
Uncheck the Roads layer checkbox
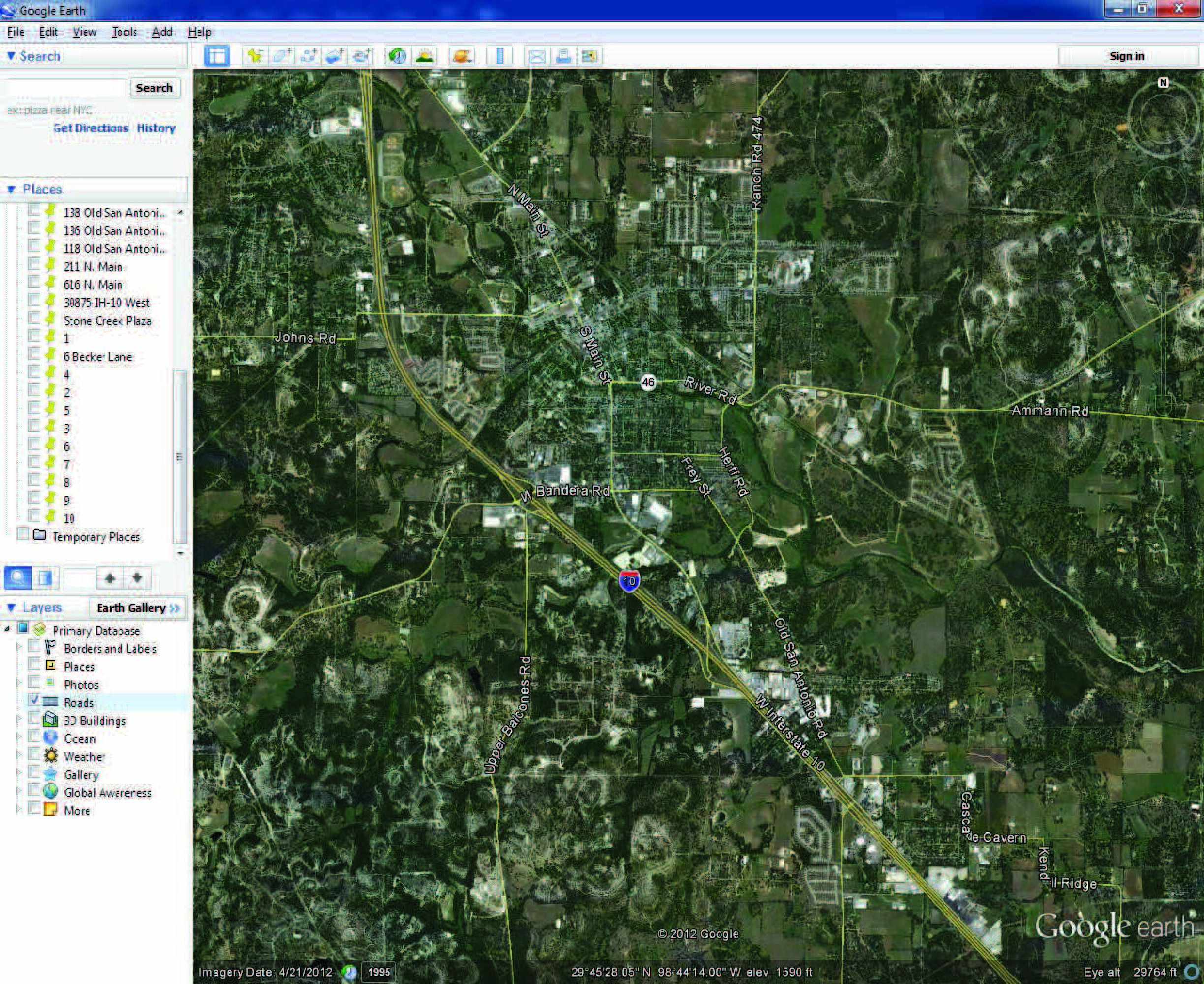34,701
